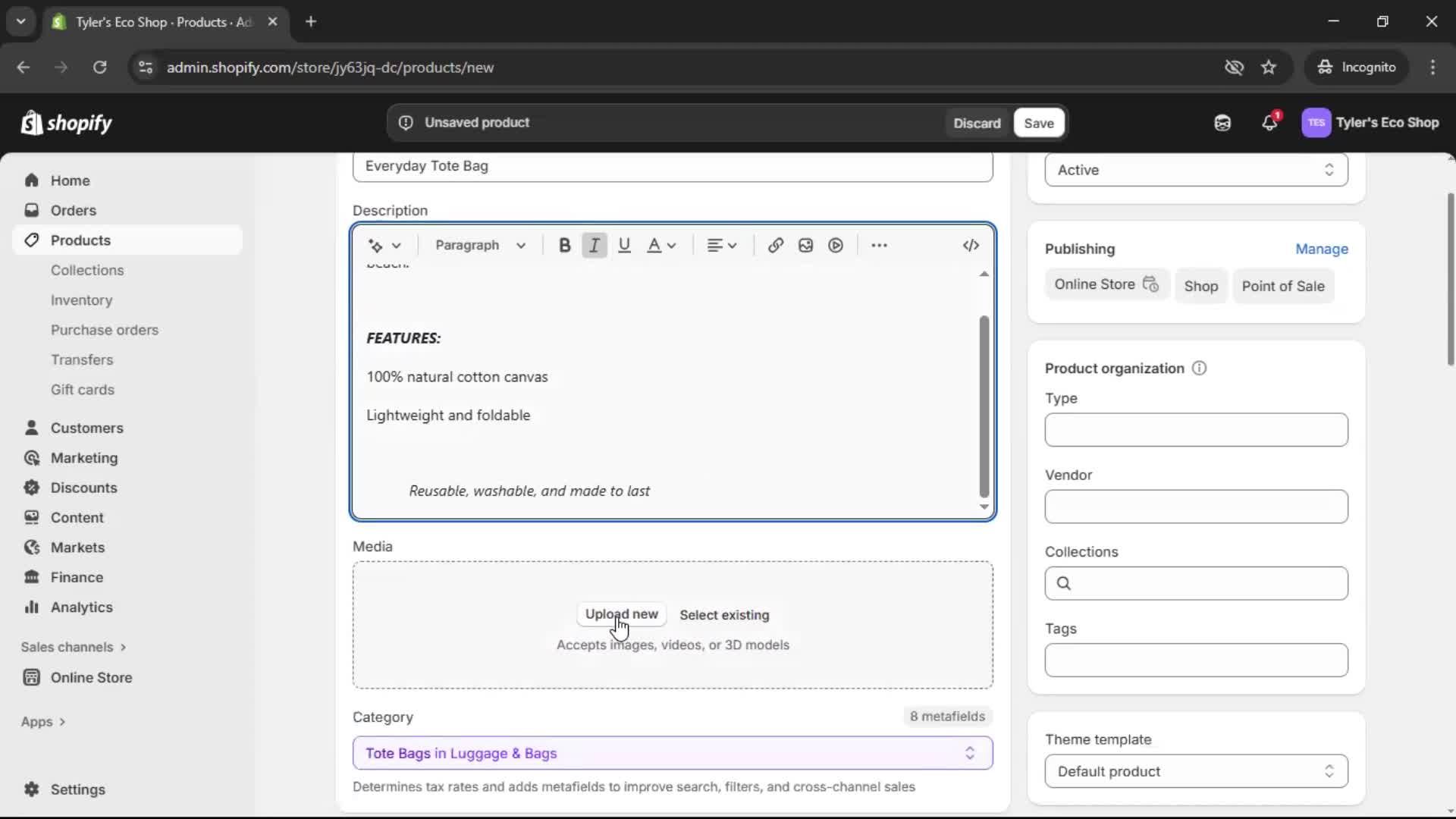Insert a link in the description editor

tap(774, 245)
